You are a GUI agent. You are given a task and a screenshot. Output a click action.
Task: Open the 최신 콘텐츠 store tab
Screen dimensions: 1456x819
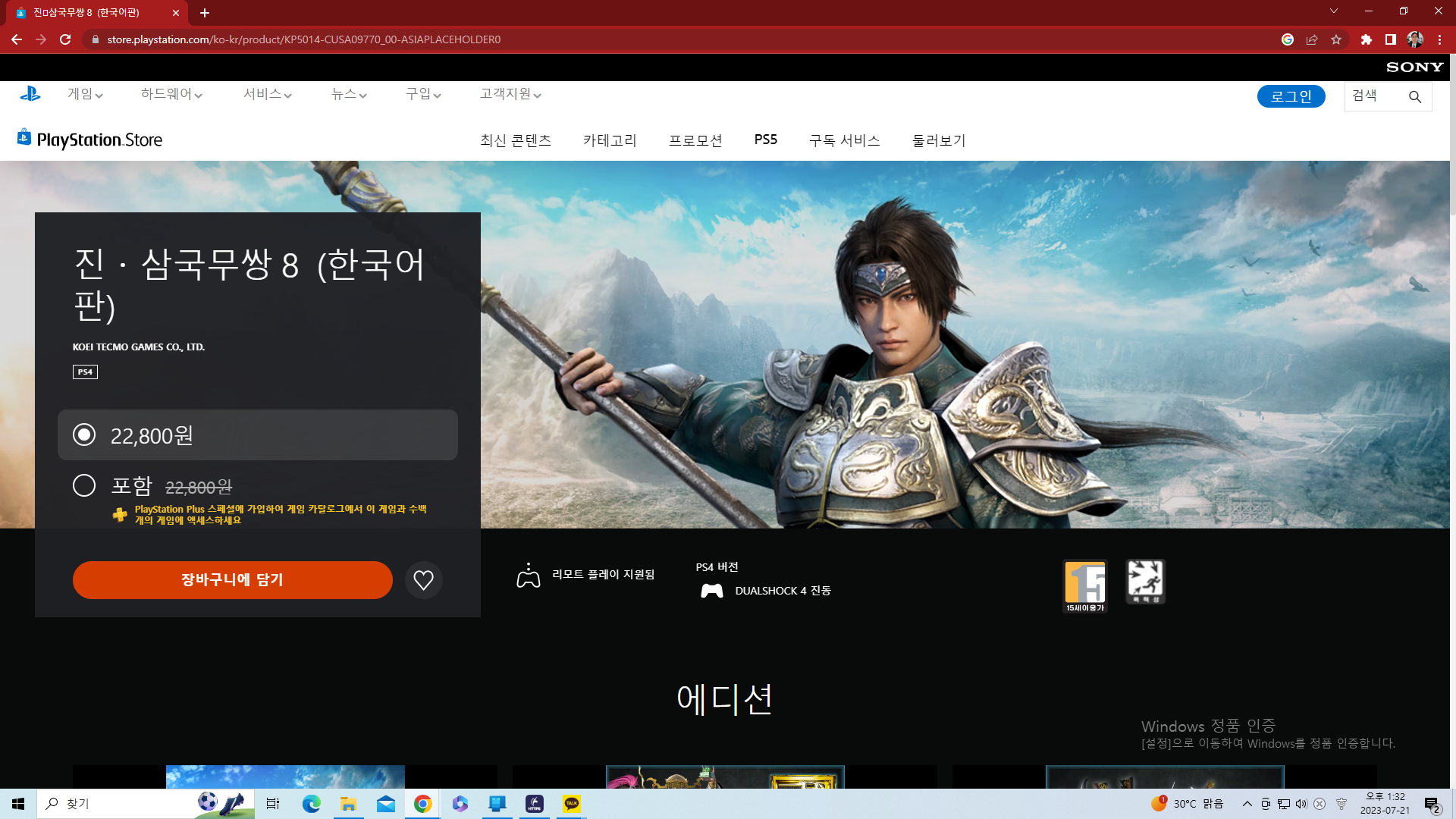tap(516, 140)
